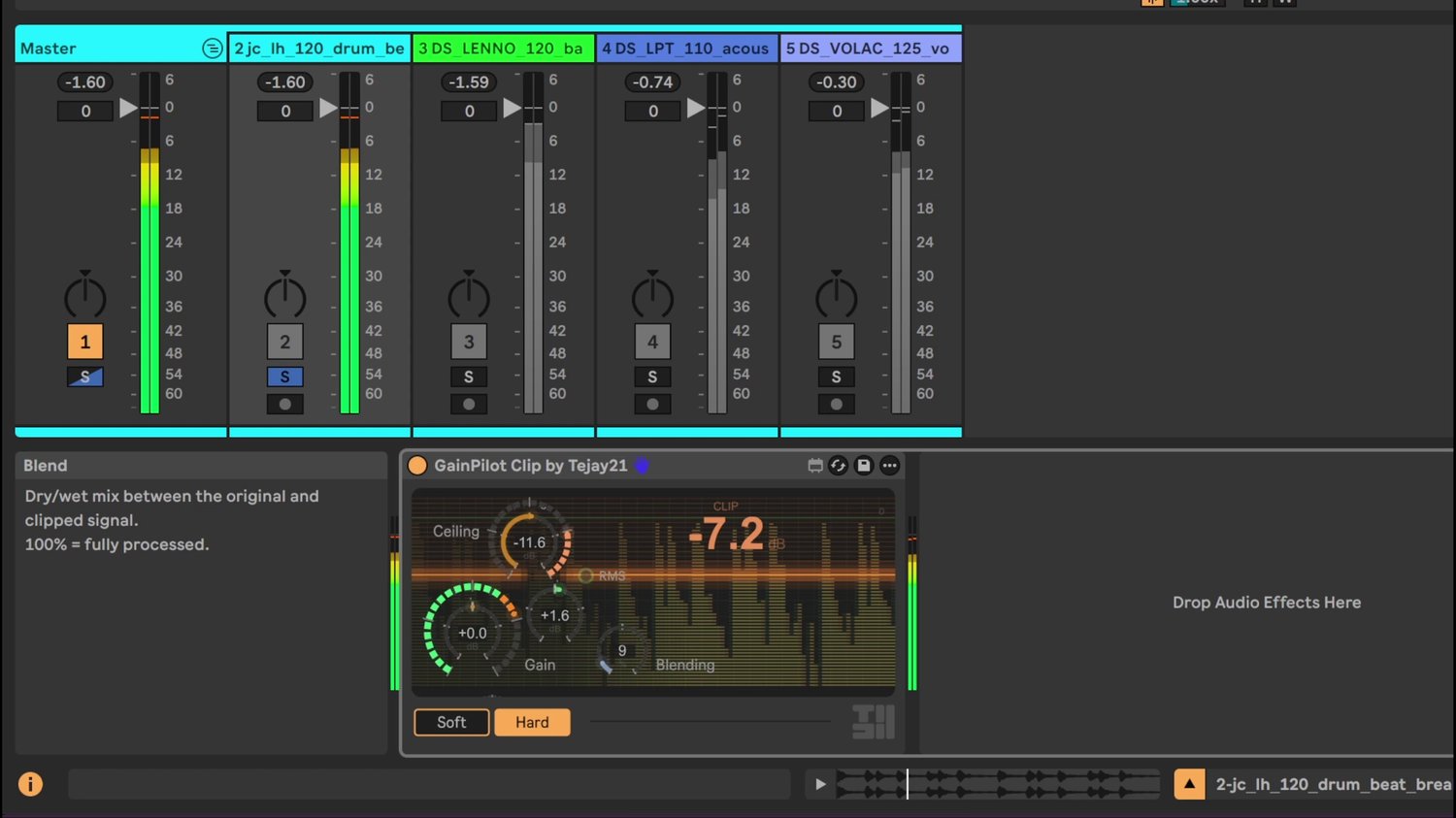The image size is (1456, 818).
Task: Click the hot-swap preset icon on GainPilot
Action: pyautogui.click(x=839, y=466)
